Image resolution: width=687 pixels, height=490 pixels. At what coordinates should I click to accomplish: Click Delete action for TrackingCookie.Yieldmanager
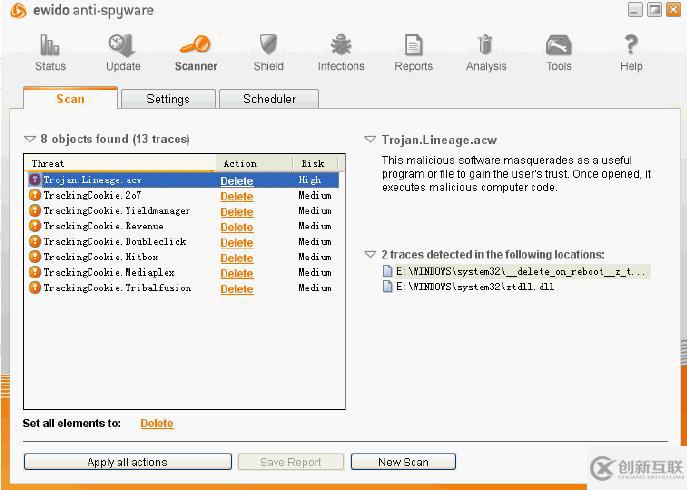click(237, 212)
